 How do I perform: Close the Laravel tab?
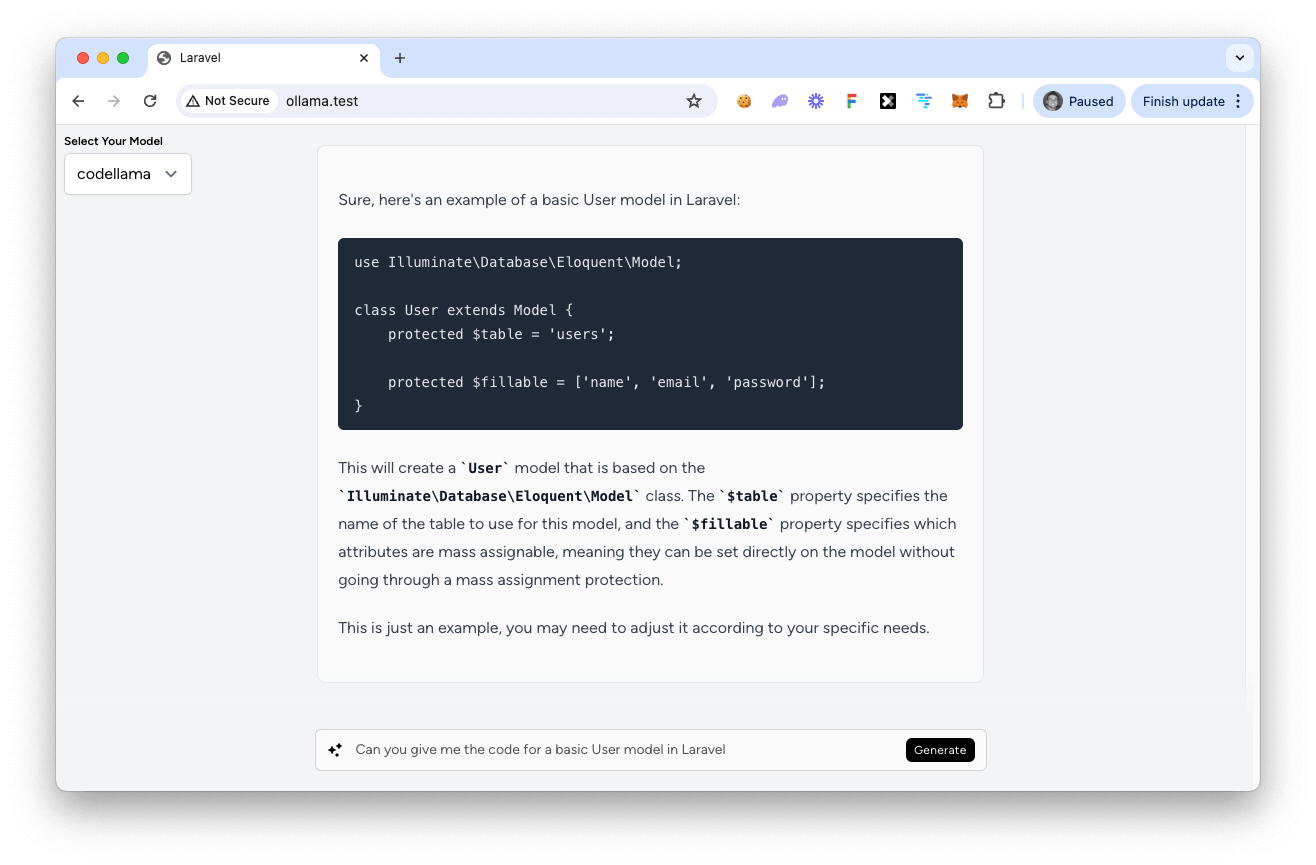tap(364, 58)
